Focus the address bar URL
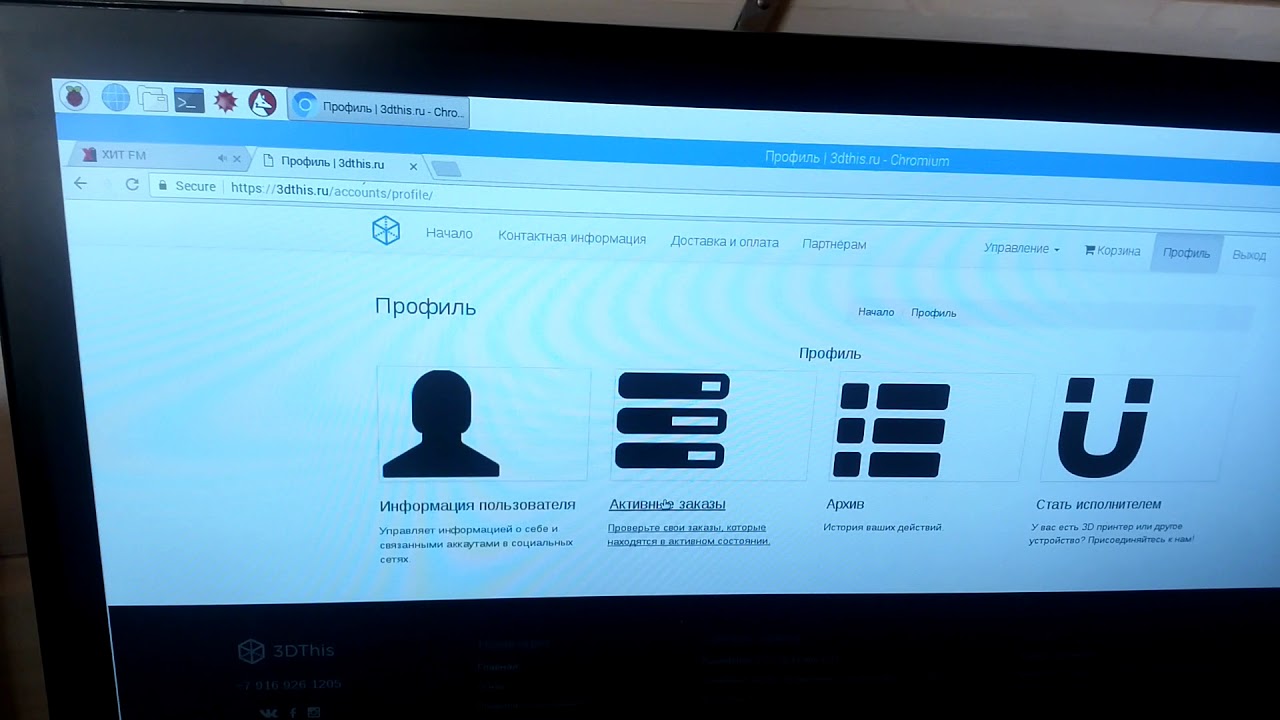 pos(332,191)
